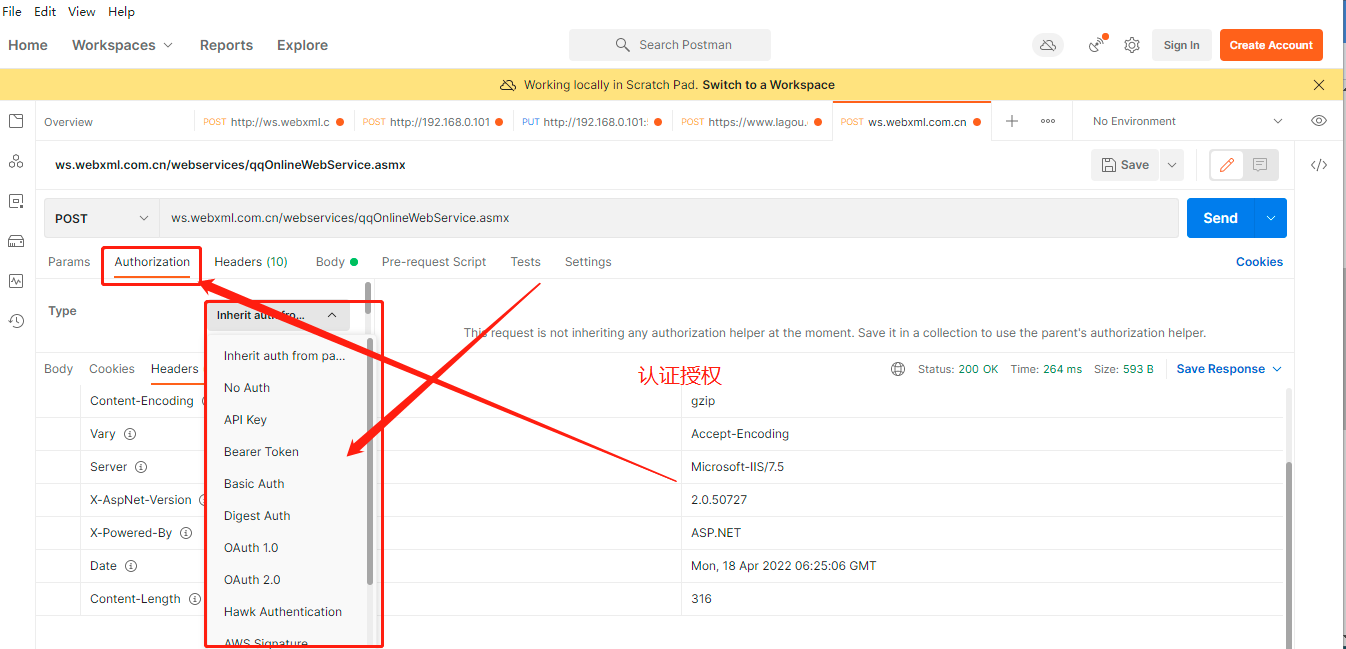
Task: Open the POST method dropdown
Action: tap(101, 218)
